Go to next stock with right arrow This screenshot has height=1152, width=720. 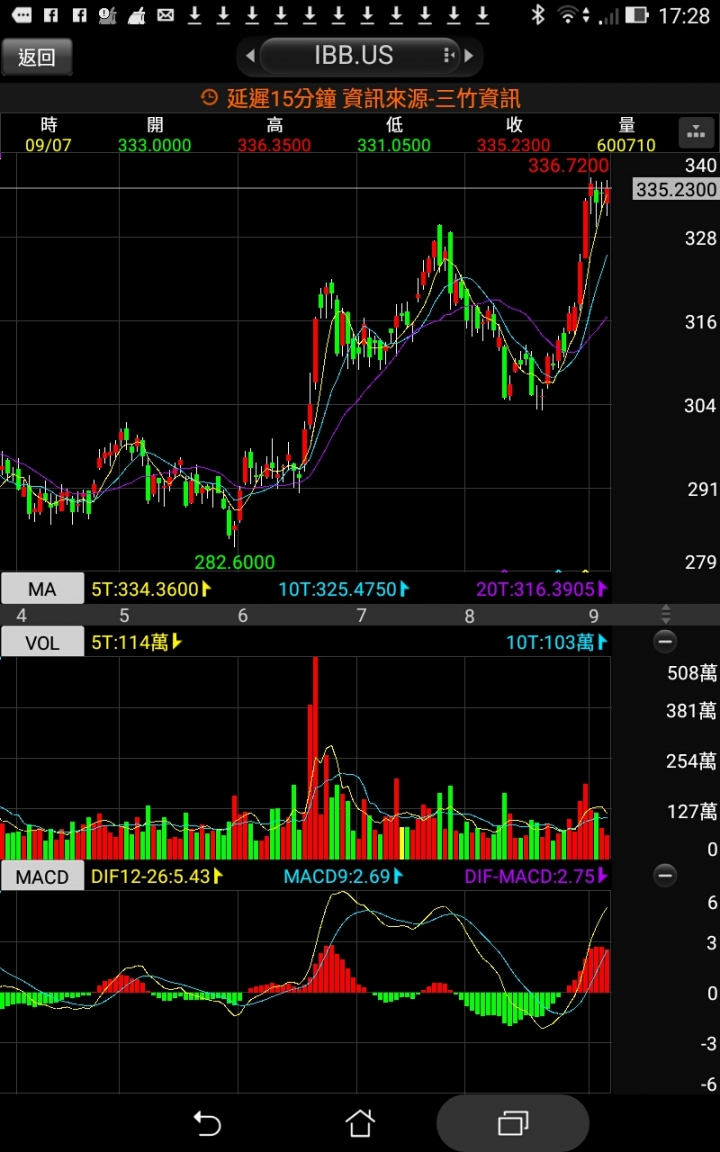(469, 56)
